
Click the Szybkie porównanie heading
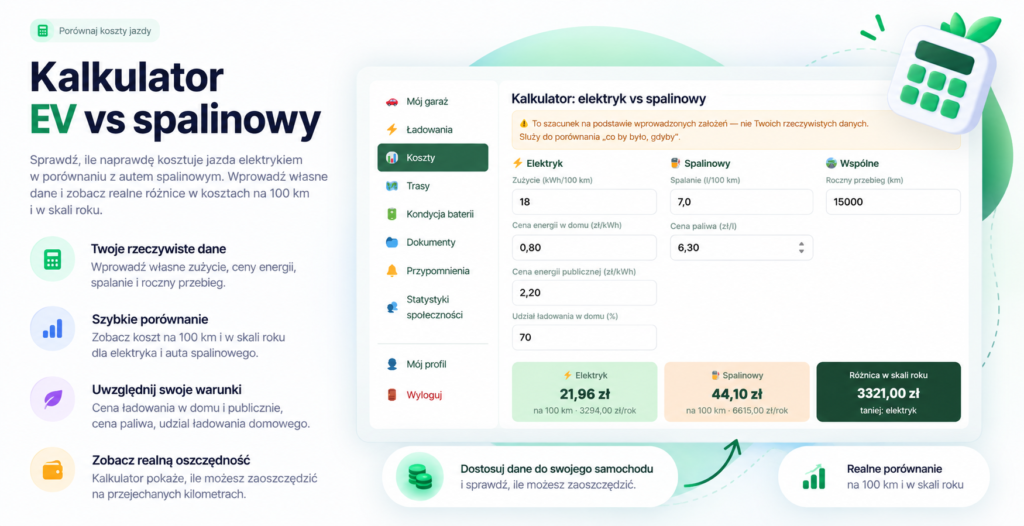pyautogui.click(x=150, y=320)
